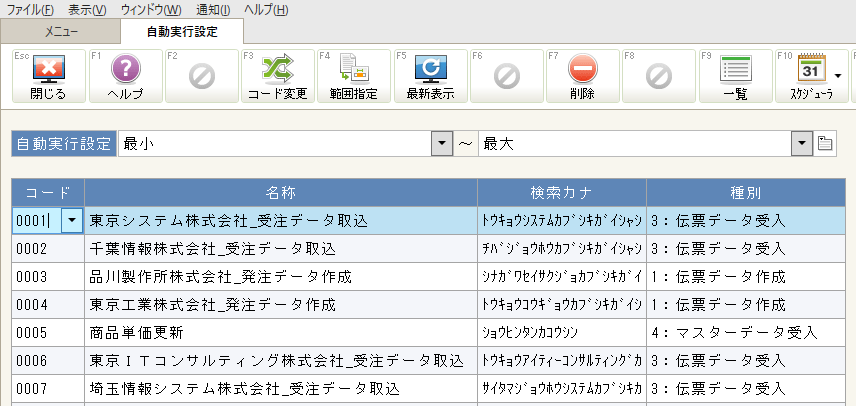Viewport: 856px width, 406px height.
Task: Select 東京システム株式会社_受注データ取込 name cell
Action: coord(281,220)
